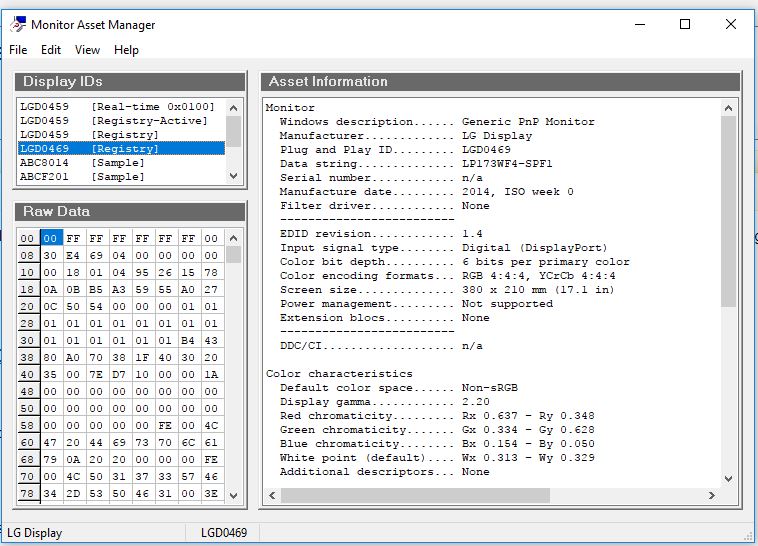Maximize the Monitor Asset Manager window
Screen dimensions: 758x546
685,25
